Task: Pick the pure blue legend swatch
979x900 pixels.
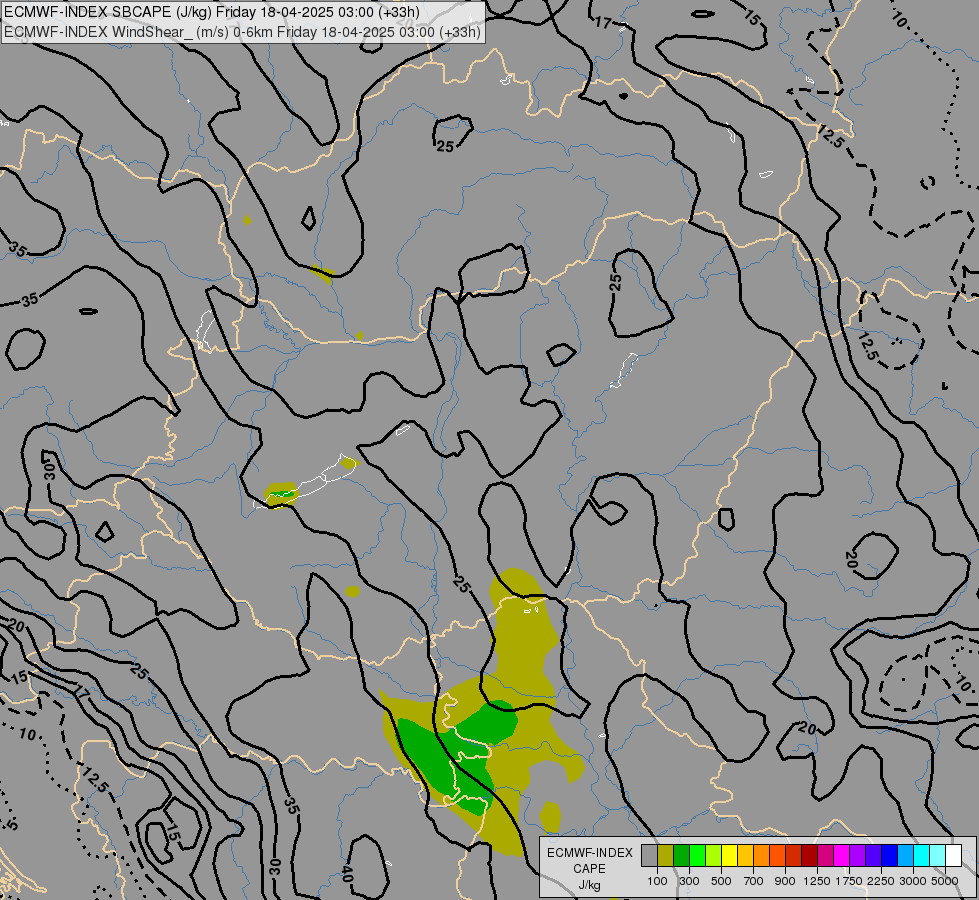Action: (890, 855)
